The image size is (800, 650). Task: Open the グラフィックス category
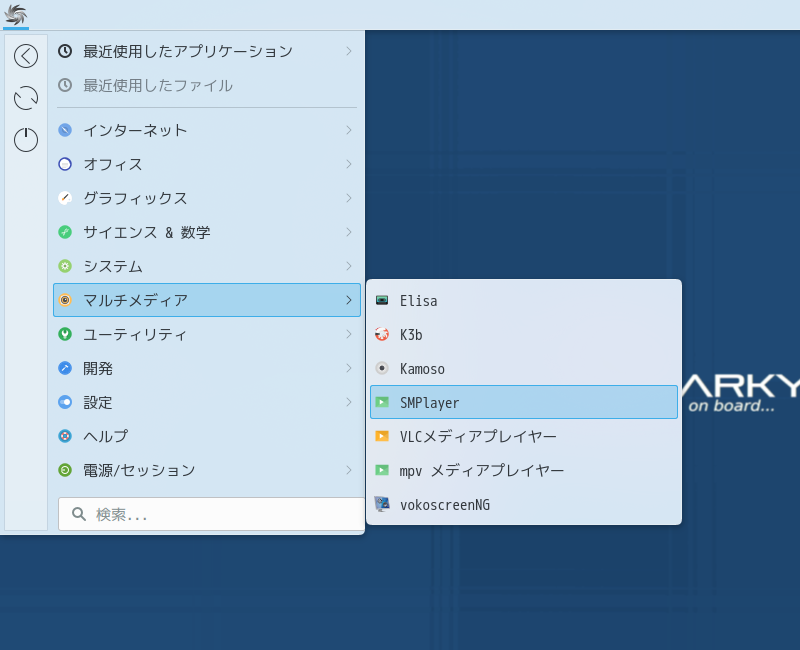coord(207,198)
